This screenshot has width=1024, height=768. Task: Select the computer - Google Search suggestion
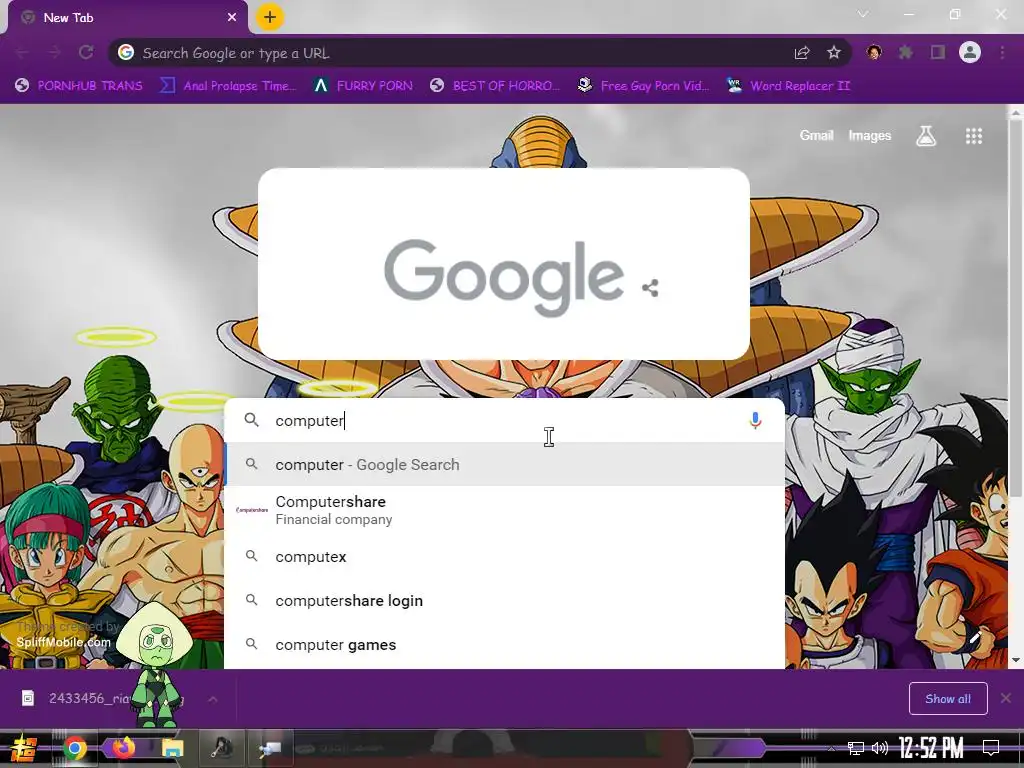504,464
